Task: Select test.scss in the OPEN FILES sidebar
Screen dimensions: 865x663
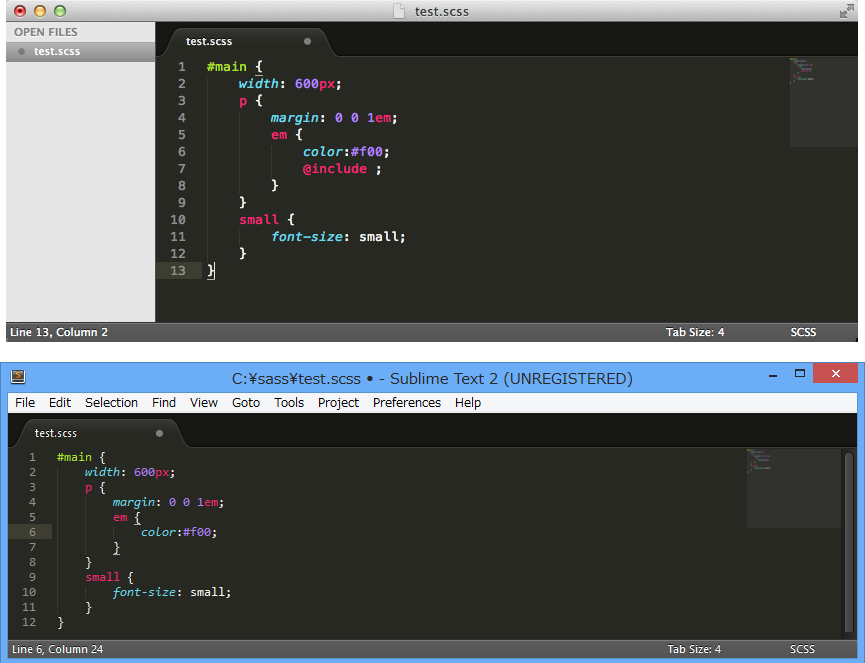Action: 57,52
